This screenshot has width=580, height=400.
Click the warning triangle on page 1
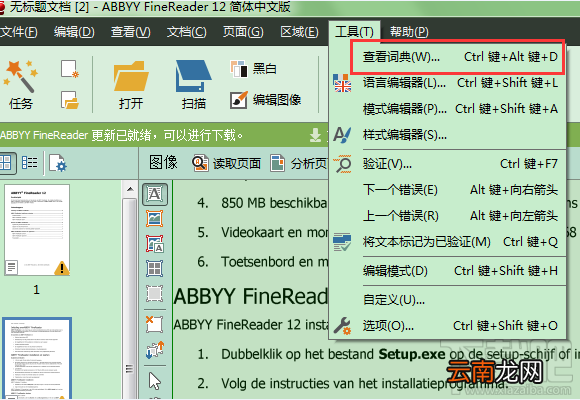click(x=62, y=268)
